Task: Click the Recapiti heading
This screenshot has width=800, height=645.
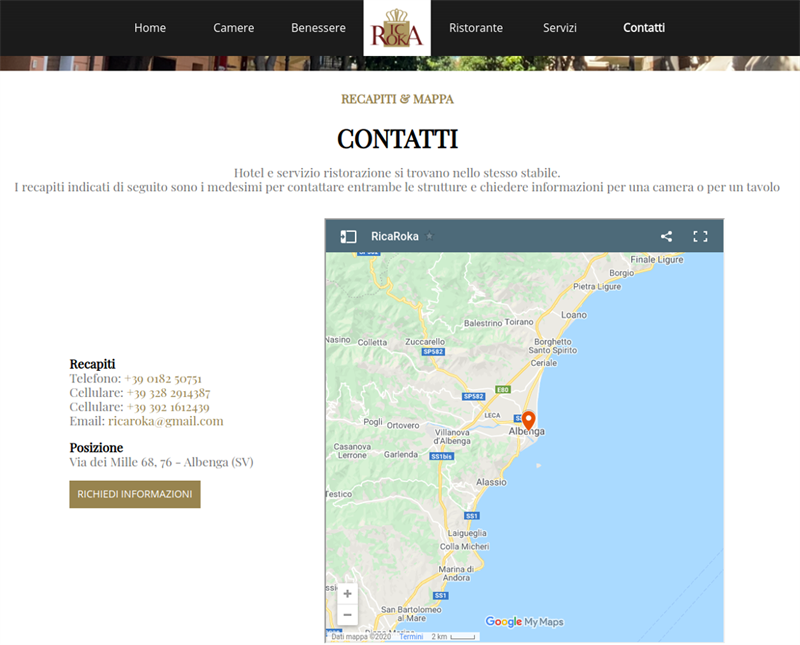Action: 92,364
